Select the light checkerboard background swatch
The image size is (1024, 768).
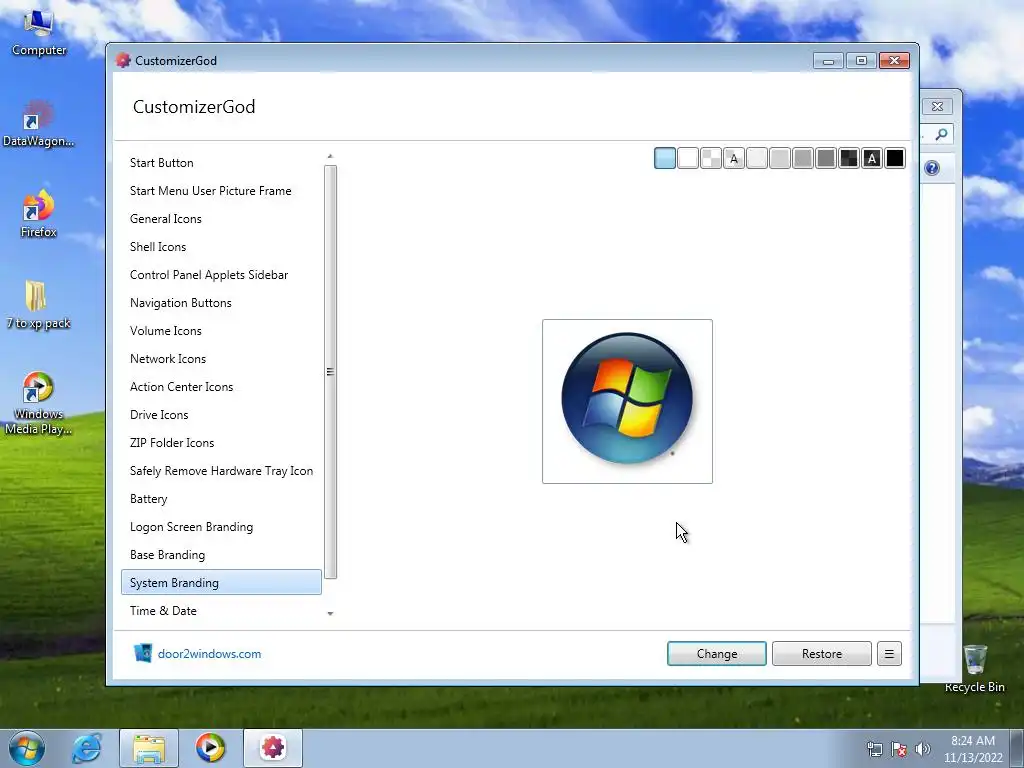click(711, 158)
